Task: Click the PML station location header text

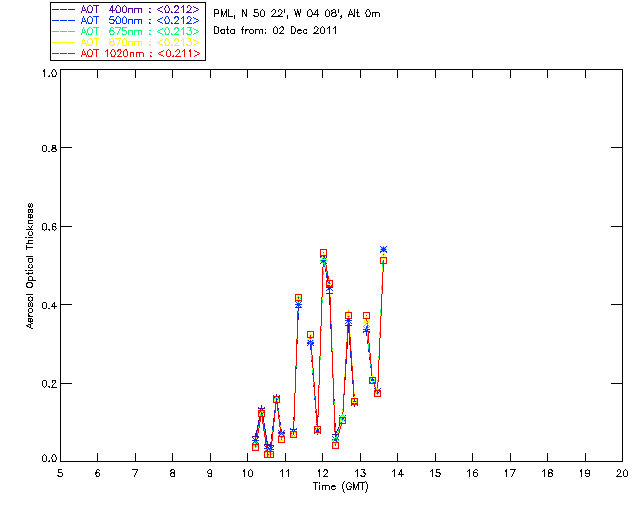Action: [297, 14]
